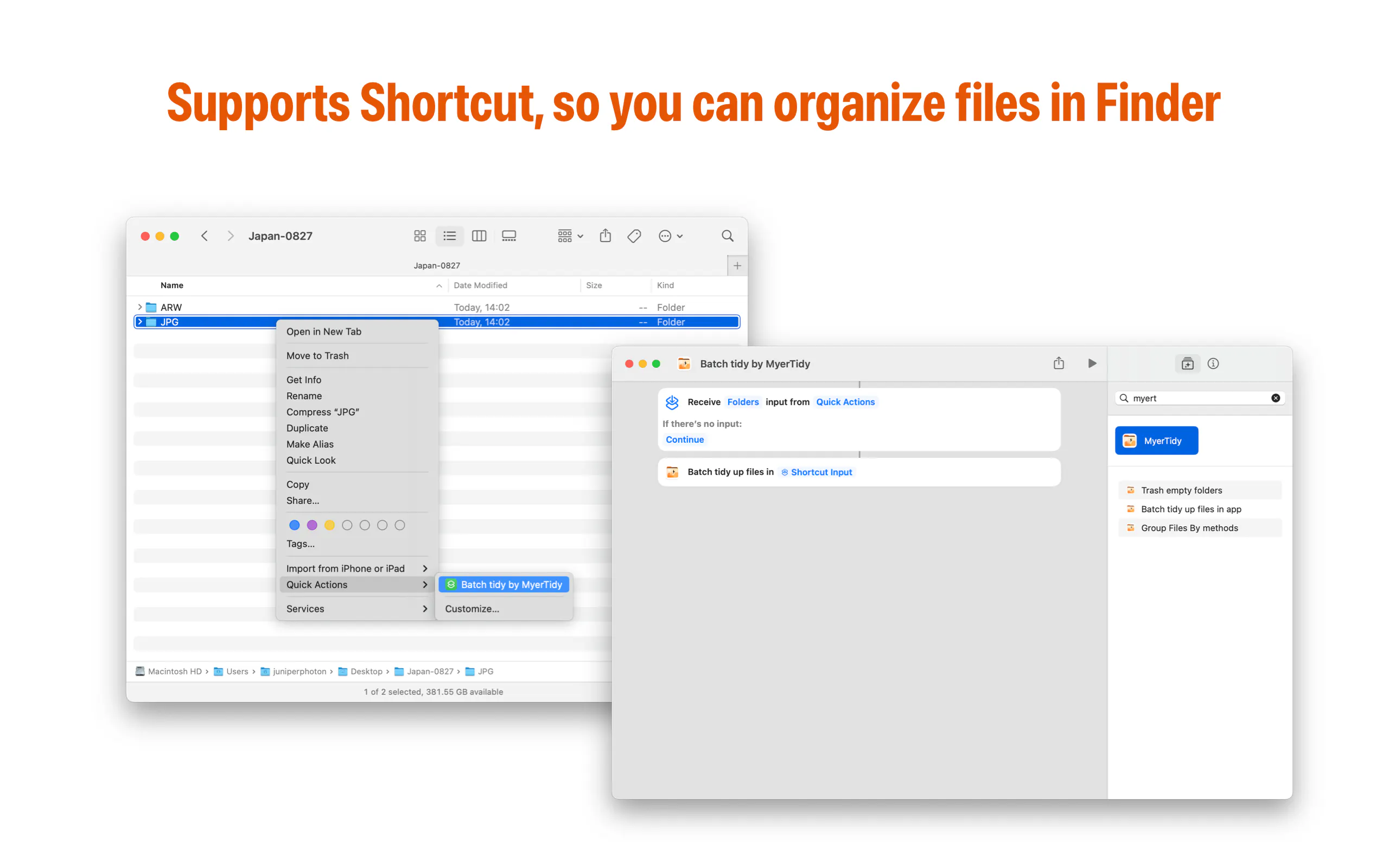1389x868 pixels.
Task: Switch Finder to icon view
Action: [419, 236]
